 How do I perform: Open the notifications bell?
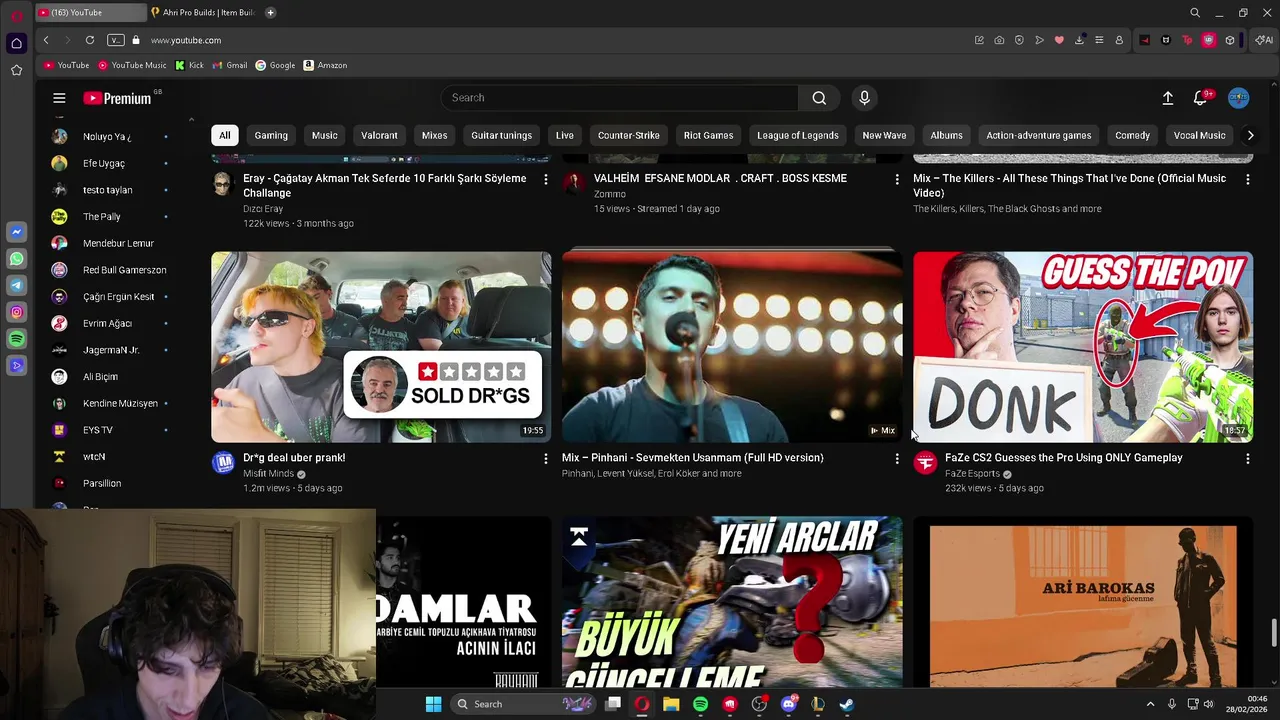1200,98
